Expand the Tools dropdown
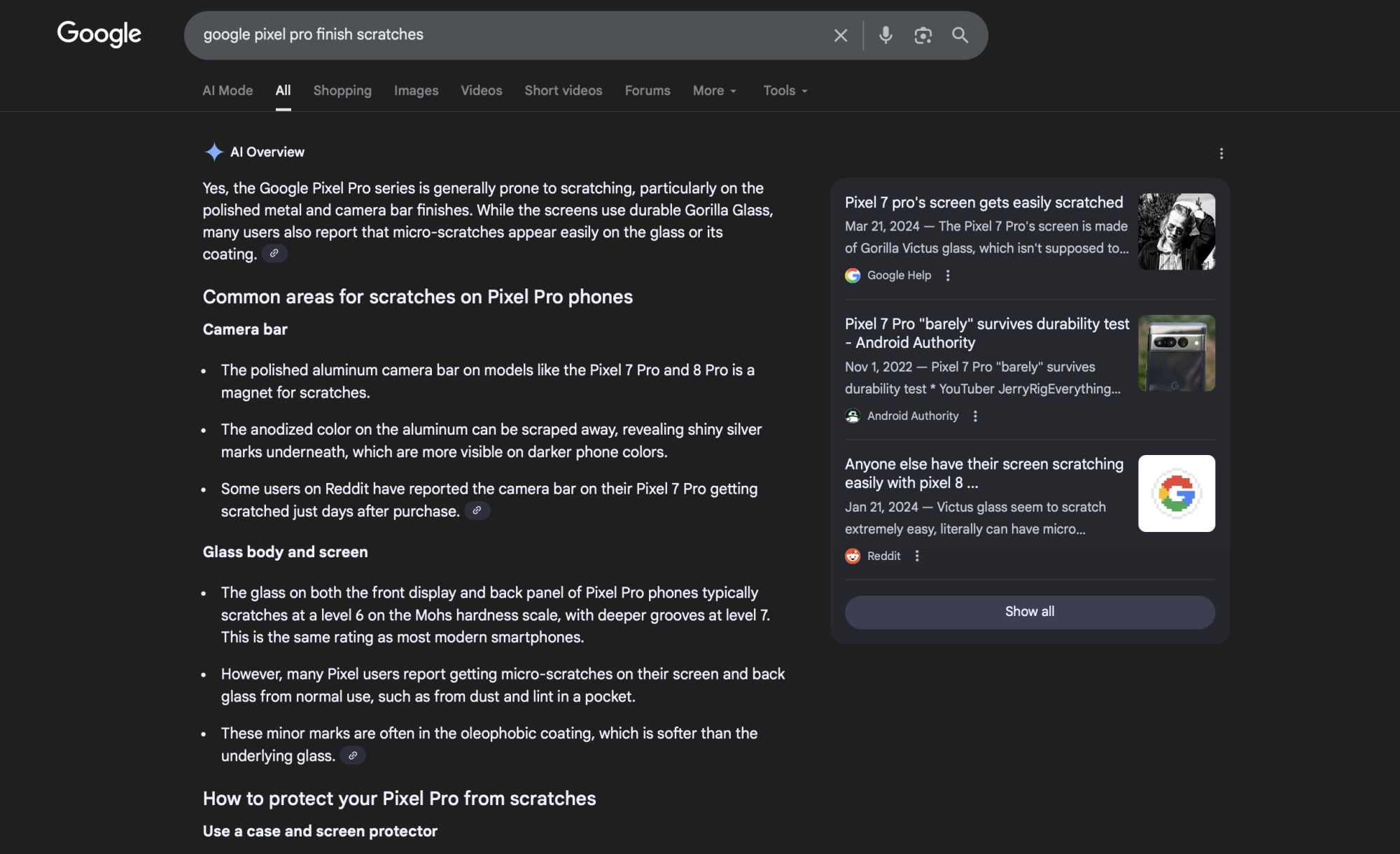The width and height of the screenshot is (1400, 854). [x=785, y=91]
